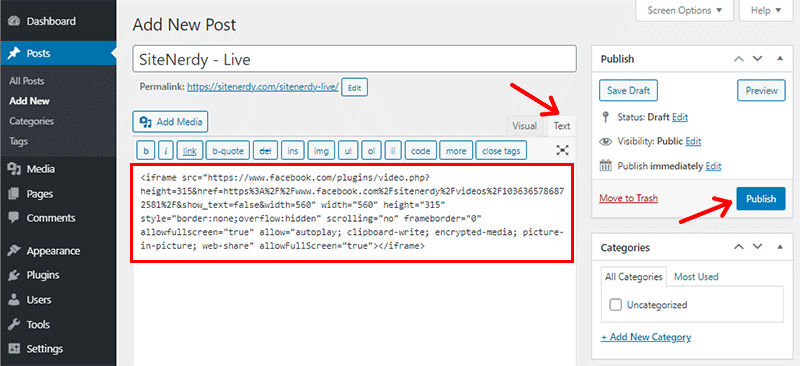The image size is (800, 366).
Task: Check the Uncategorized category checkbox
Action: point(616,305)
